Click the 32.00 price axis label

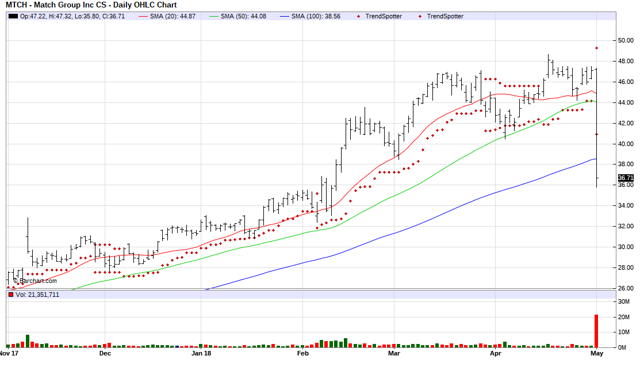tap(626, 226)
